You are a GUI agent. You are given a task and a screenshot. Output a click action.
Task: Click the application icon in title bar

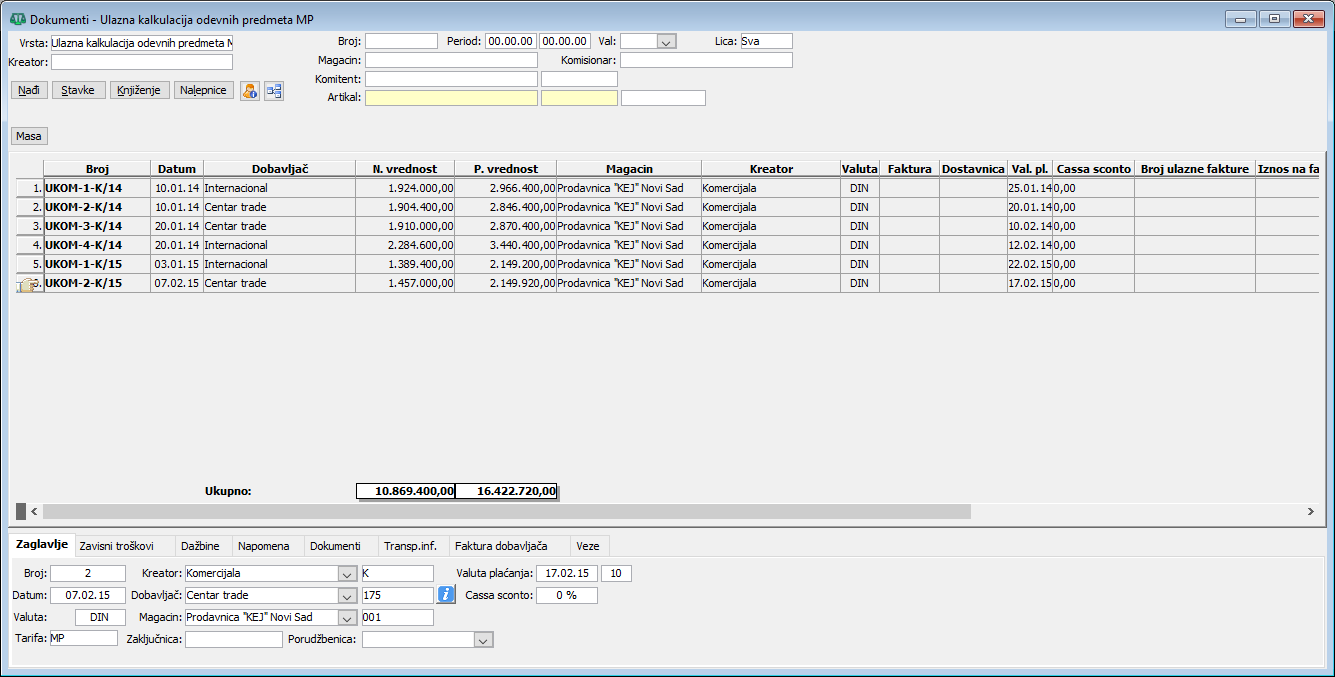point(17,19)
